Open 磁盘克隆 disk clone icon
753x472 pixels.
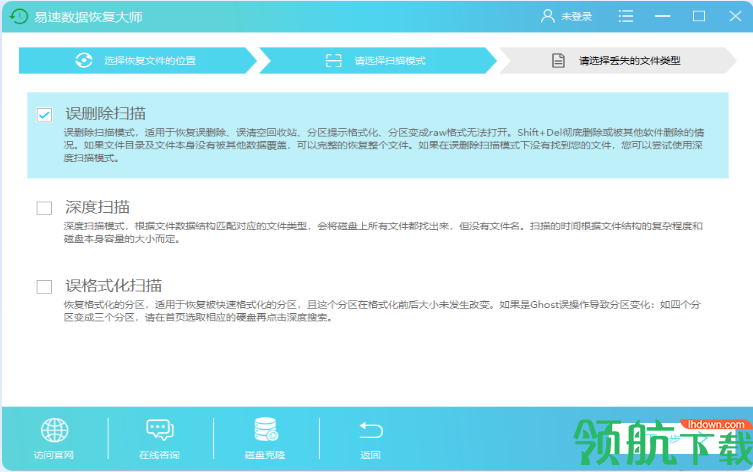coord(266,429)
